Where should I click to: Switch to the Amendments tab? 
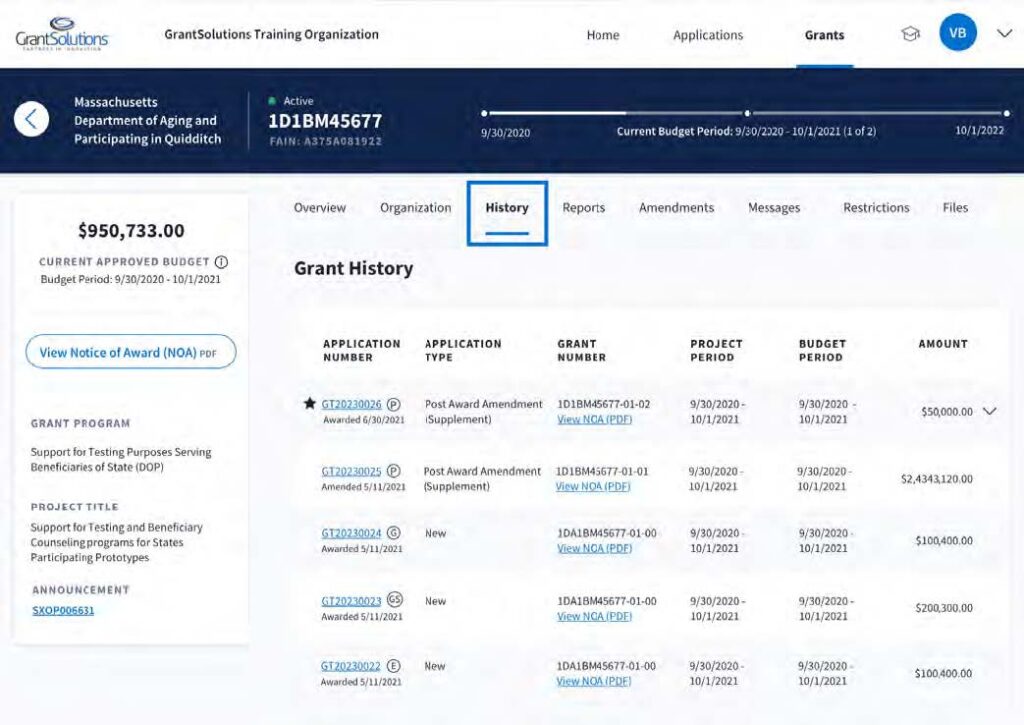[676, 208]
